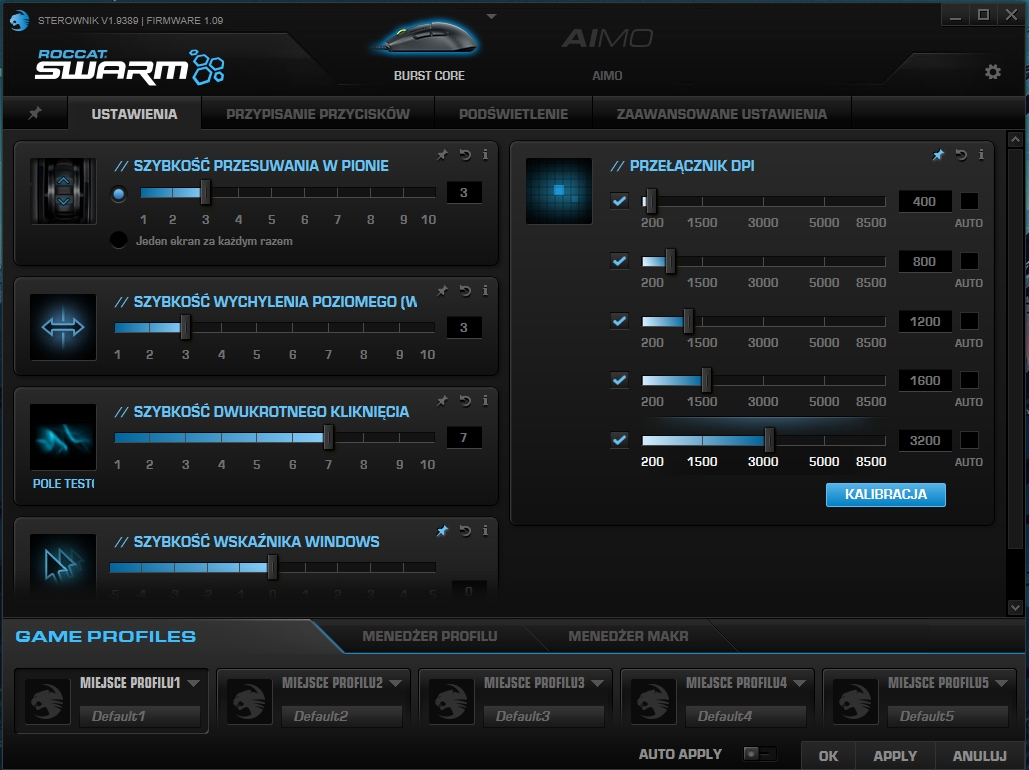Select the vertical scroll speed radio button
1029x770 pixels.
tap(119, 194)
